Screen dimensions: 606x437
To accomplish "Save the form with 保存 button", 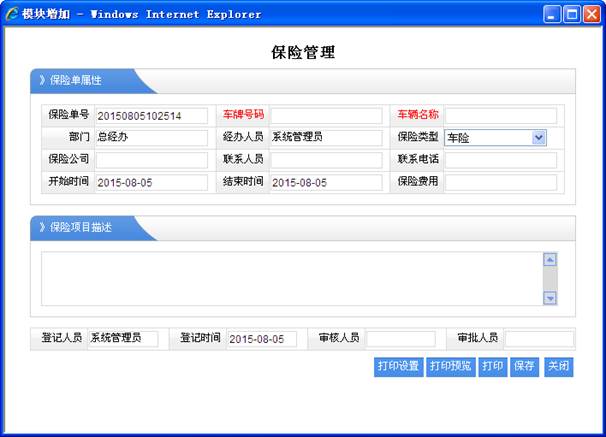I will click(x=524, y=367).
